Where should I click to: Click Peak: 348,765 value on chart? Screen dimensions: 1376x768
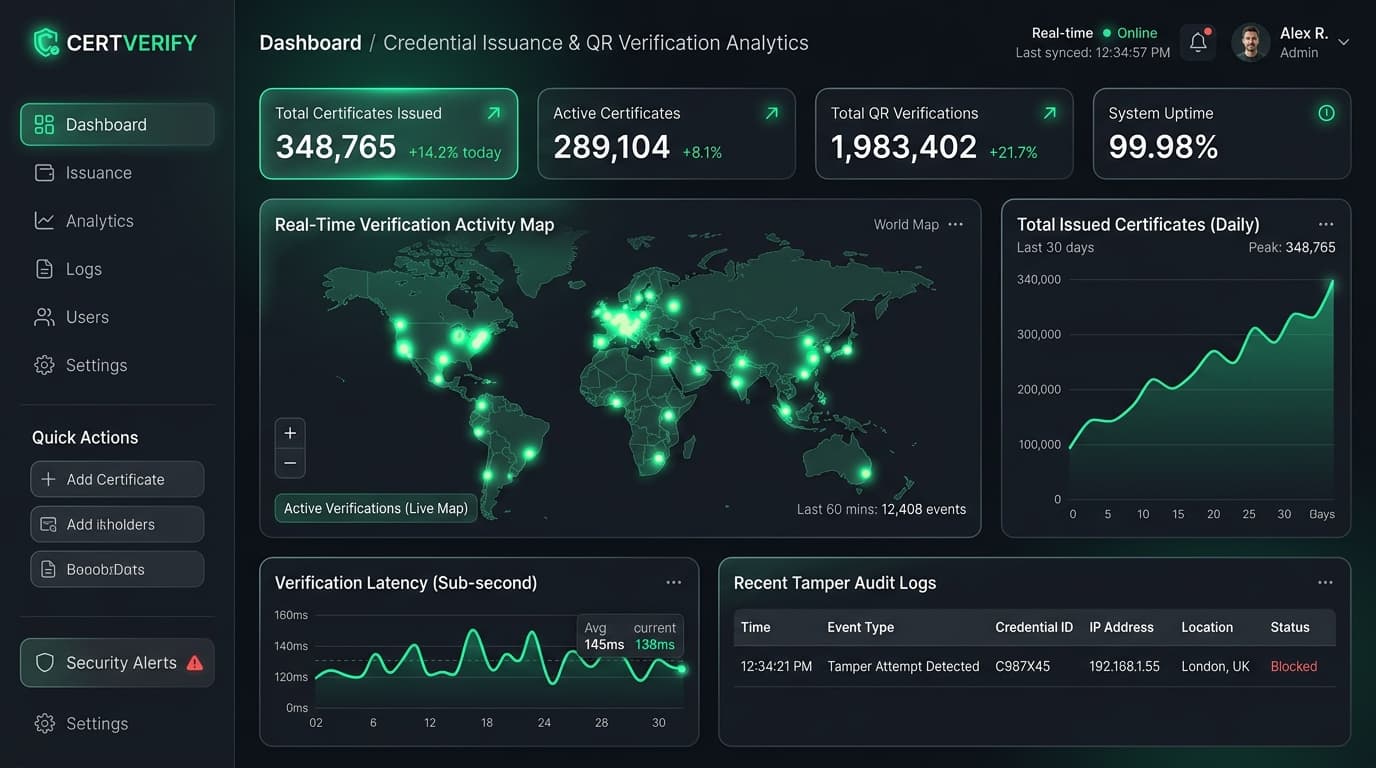(x=1292, y=247)
